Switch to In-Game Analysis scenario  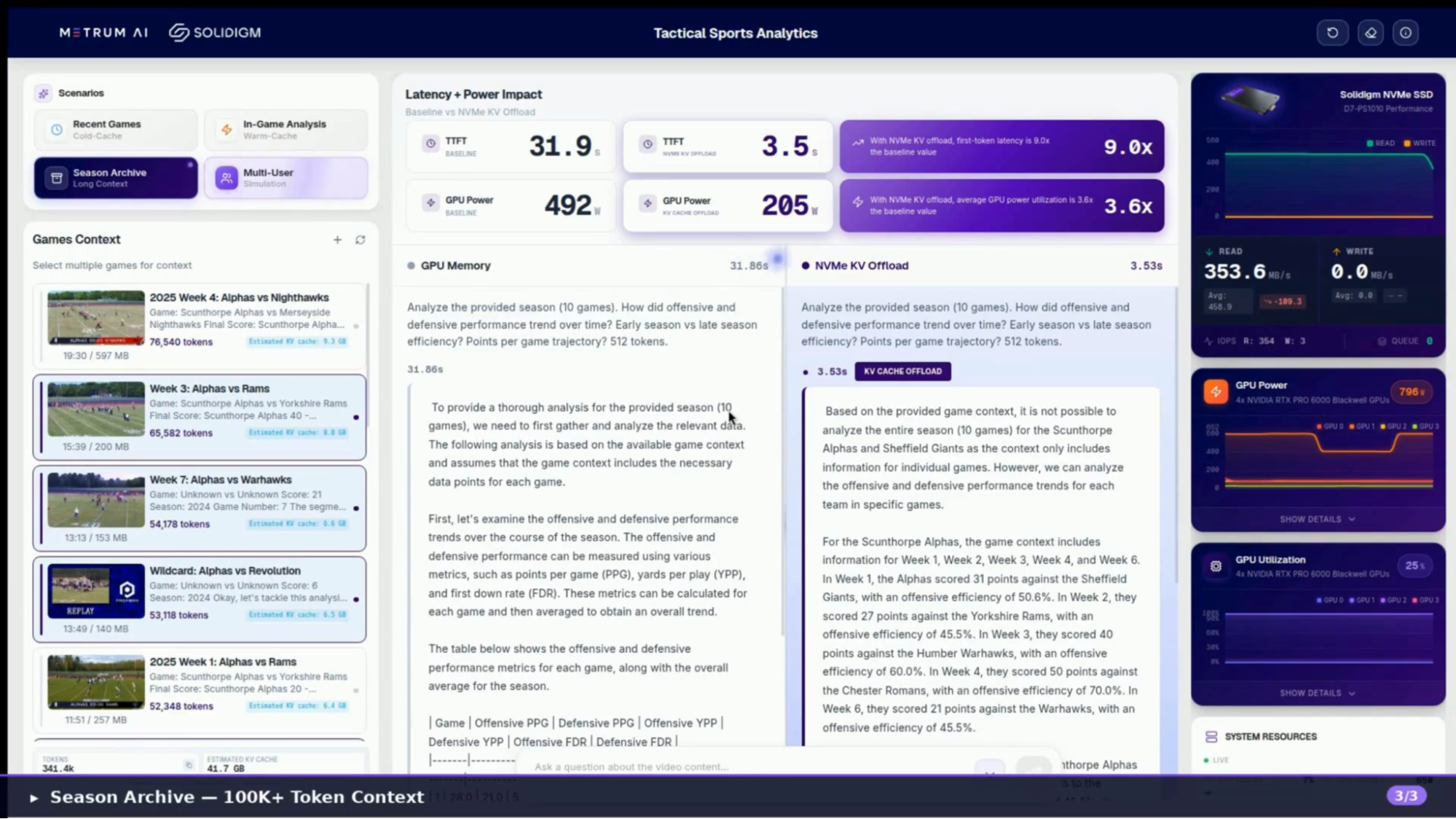click(x=286, y=130)
